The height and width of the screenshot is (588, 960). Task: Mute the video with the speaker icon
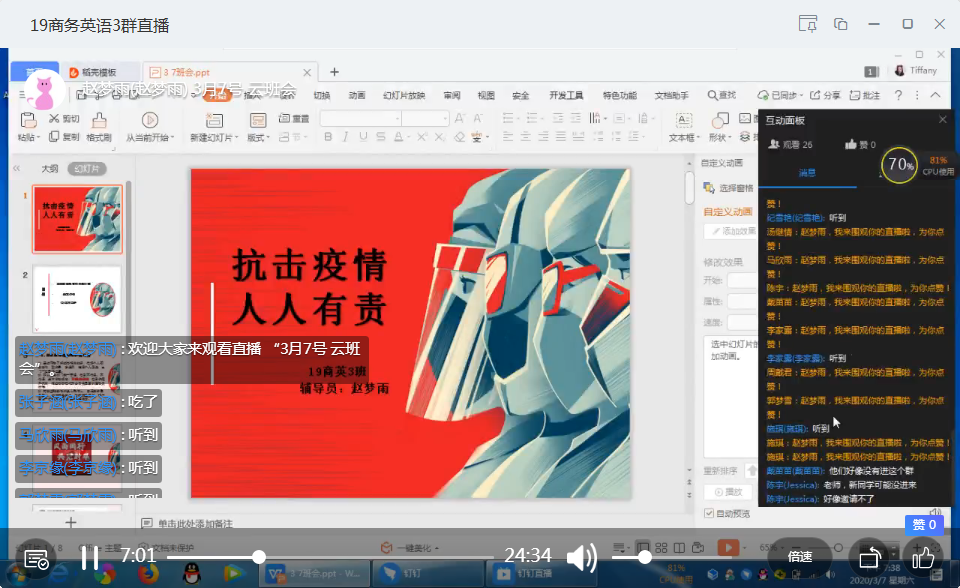(x=581, y=557)
